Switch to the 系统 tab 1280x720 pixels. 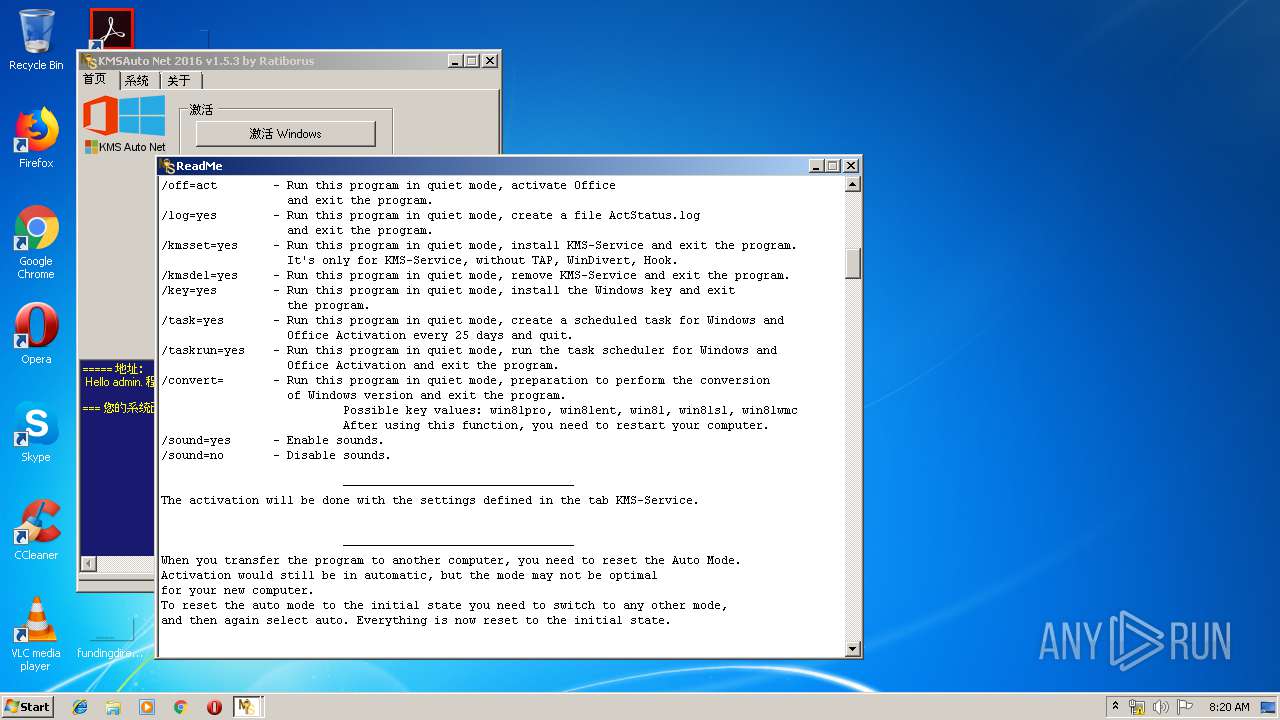pos(138,81)
